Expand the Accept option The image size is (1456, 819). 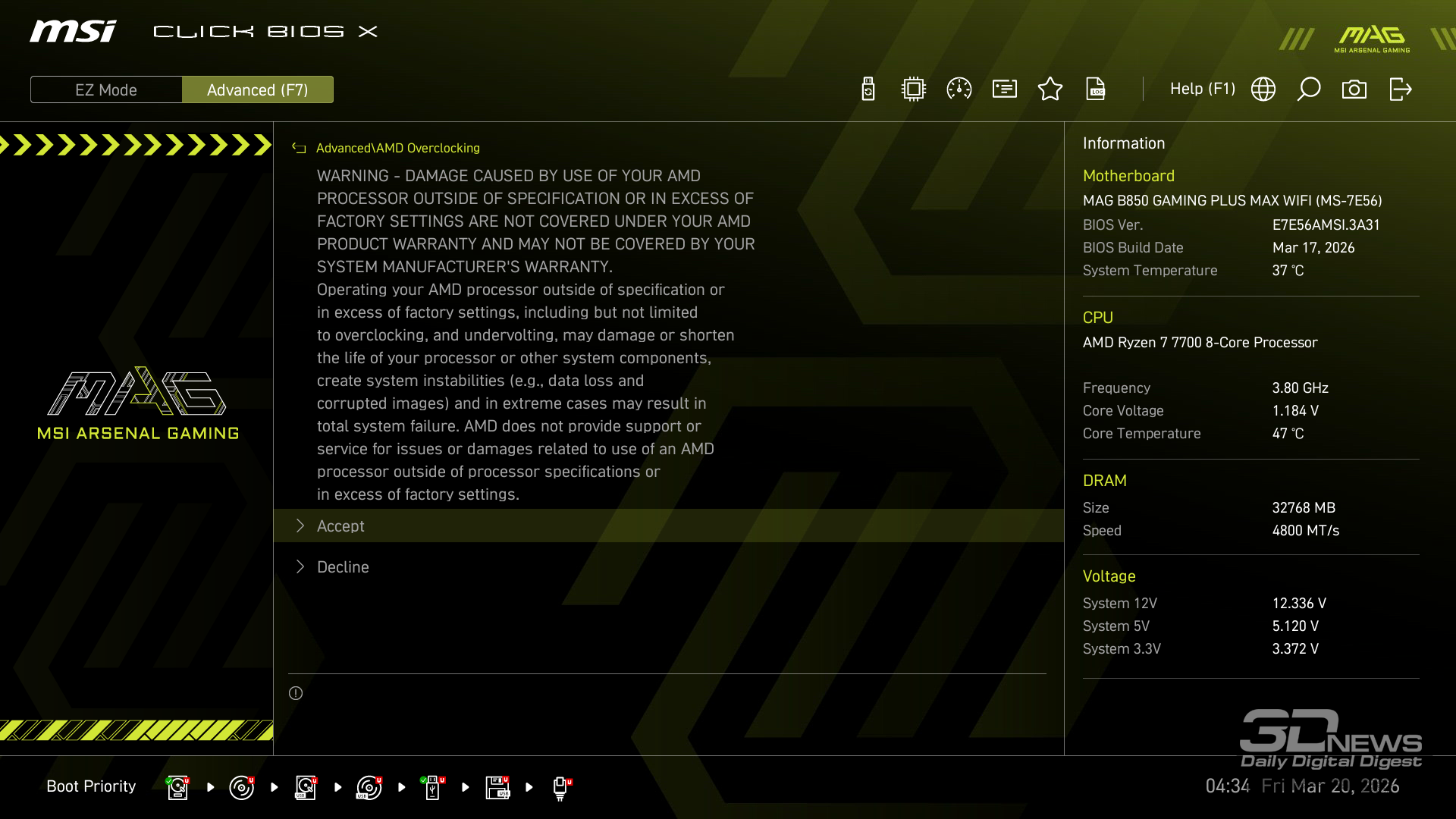coord(340,526)
